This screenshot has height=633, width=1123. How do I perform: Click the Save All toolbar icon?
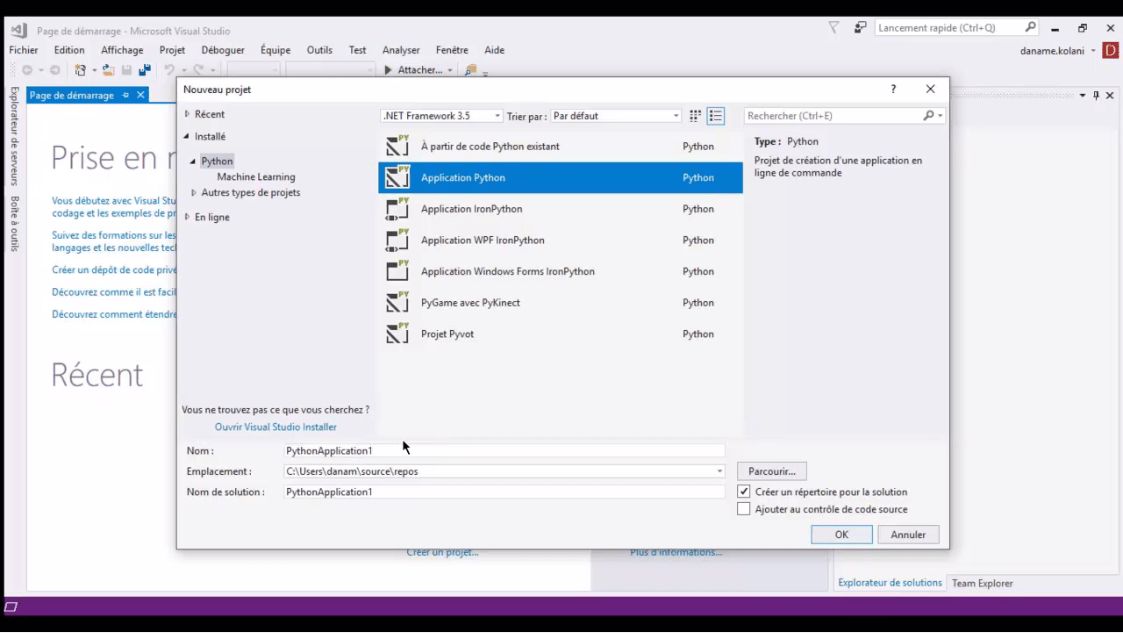click(145, 70)
